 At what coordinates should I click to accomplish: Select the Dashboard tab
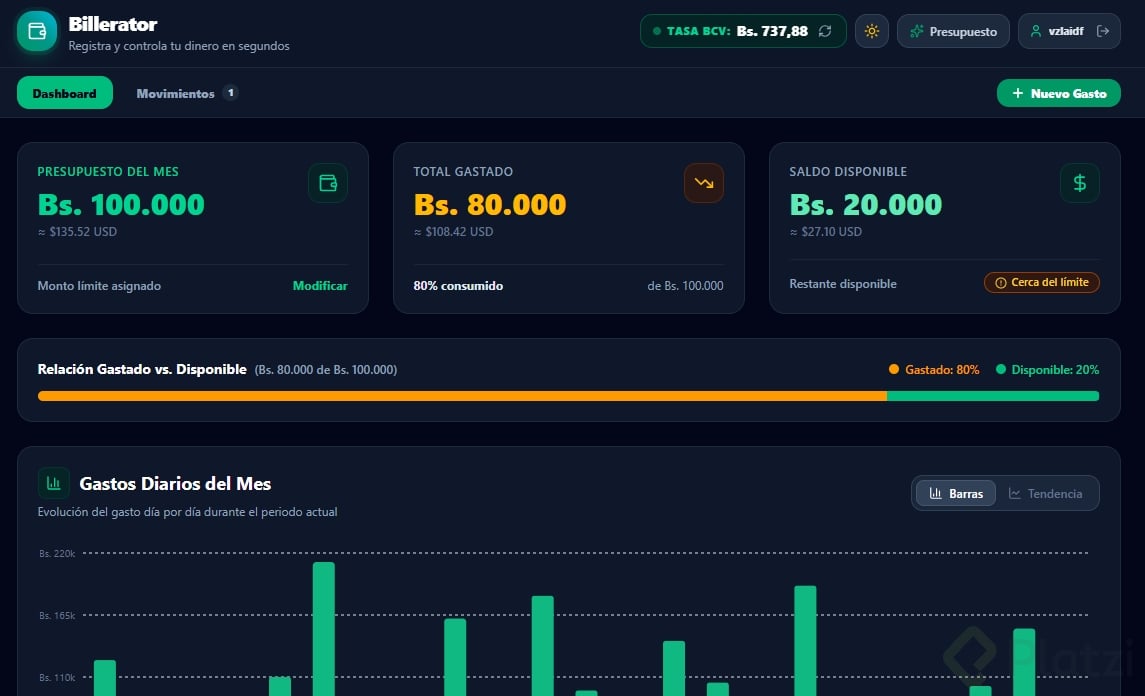(x=64, y=93)
